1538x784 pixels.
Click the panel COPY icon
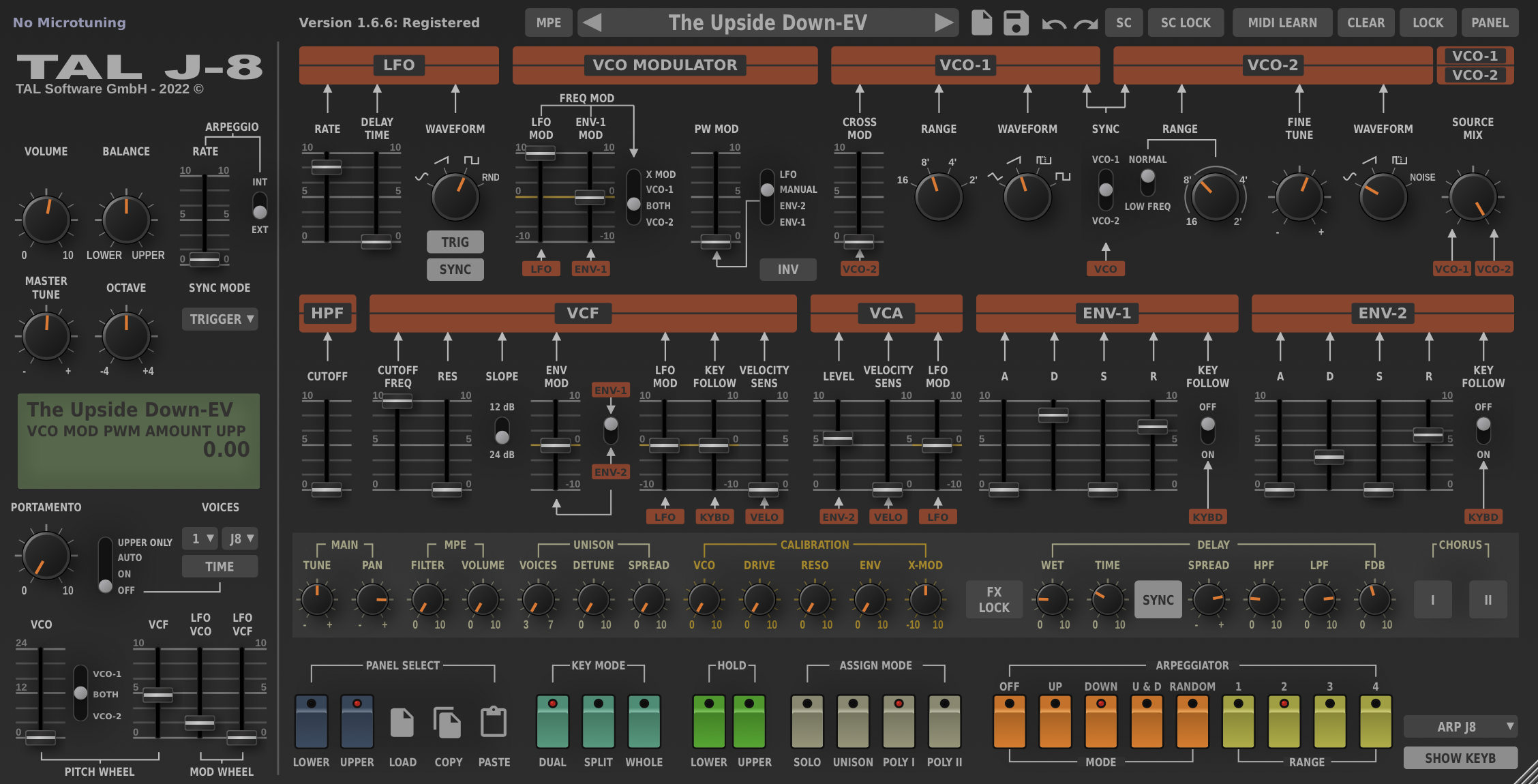[447, 722]
